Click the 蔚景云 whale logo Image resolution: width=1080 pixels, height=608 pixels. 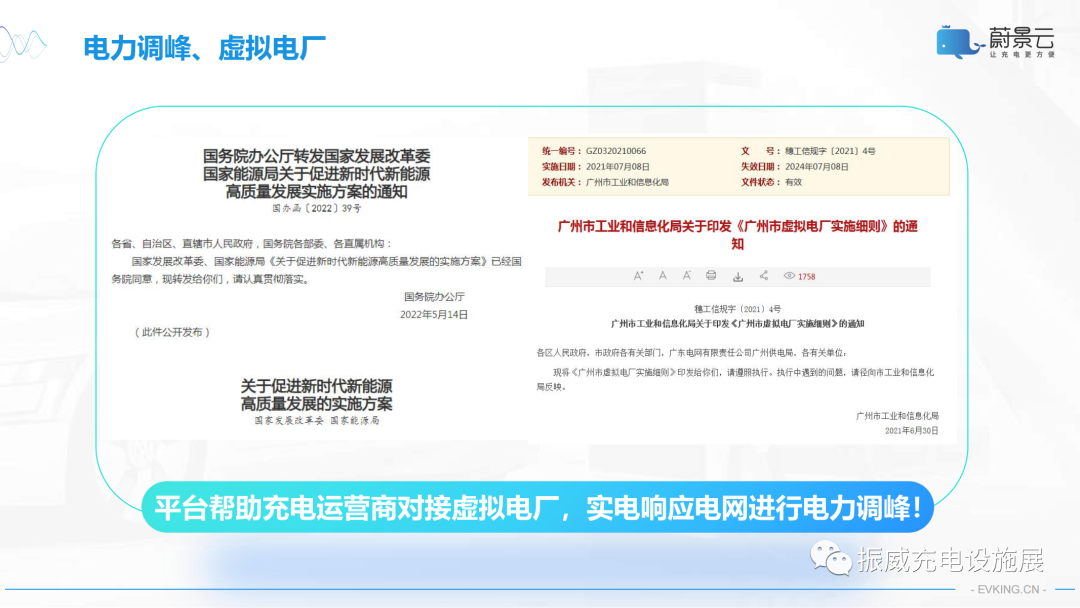click(955, 40)
